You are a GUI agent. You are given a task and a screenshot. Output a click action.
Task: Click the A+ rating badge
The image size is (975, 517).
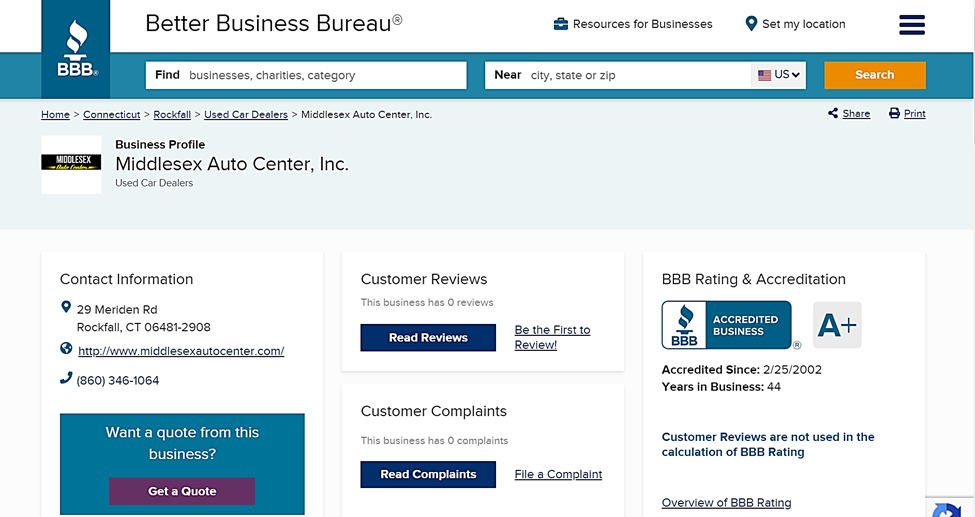pyautogui.click(x=837, y=325)
